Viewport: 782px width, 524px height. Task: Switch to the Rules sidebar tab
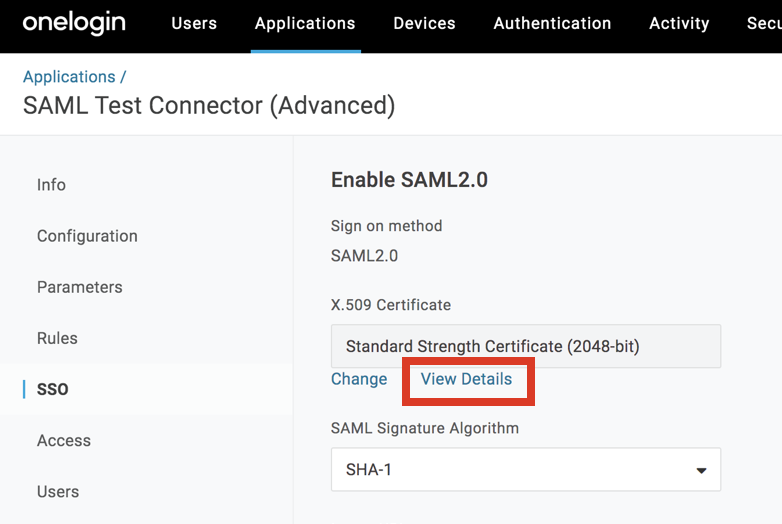pyautogui.click(x=57, y=338)
